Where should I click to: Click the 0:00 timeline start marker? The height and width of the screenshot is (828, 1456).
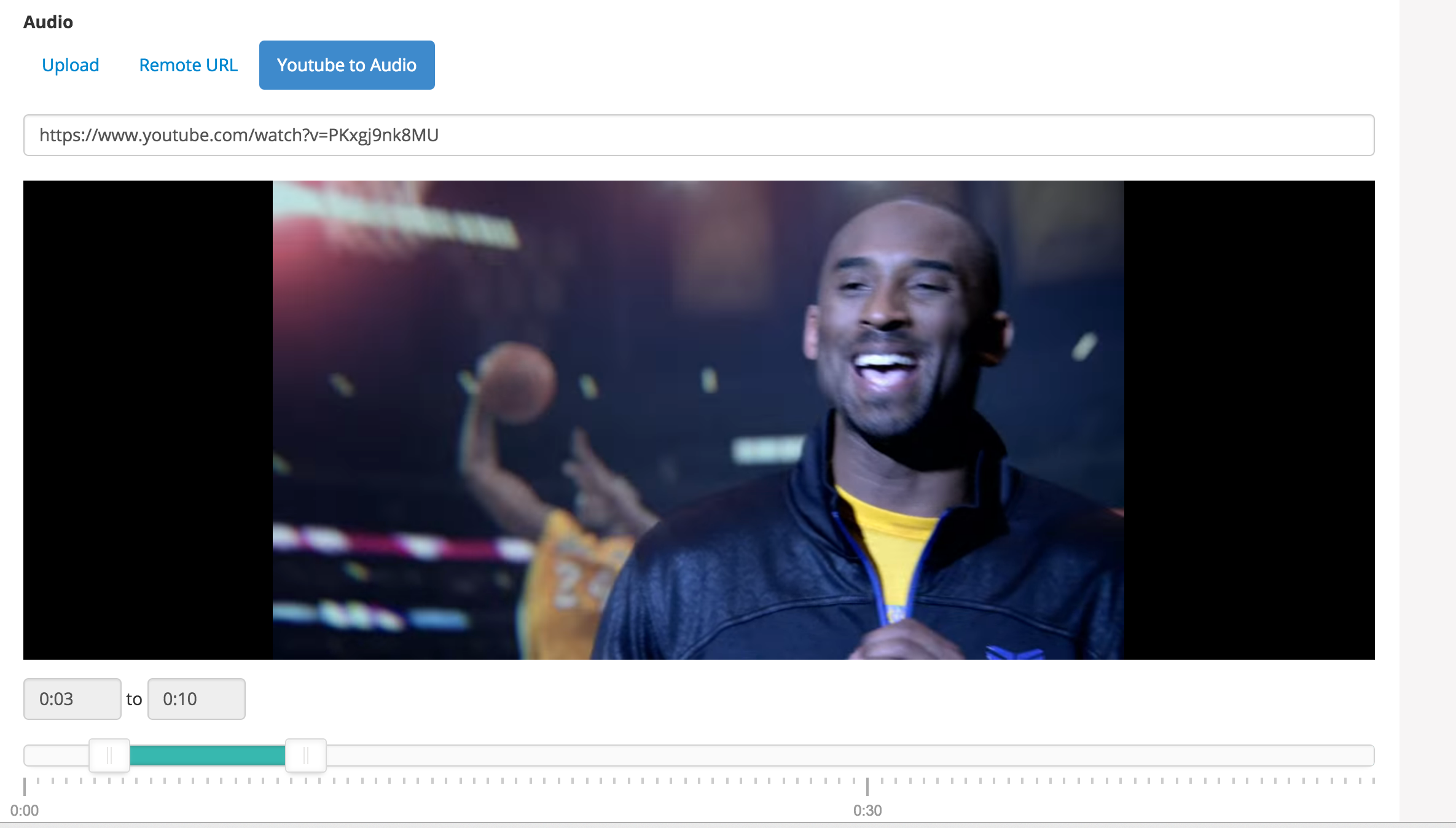pos(25,787)
